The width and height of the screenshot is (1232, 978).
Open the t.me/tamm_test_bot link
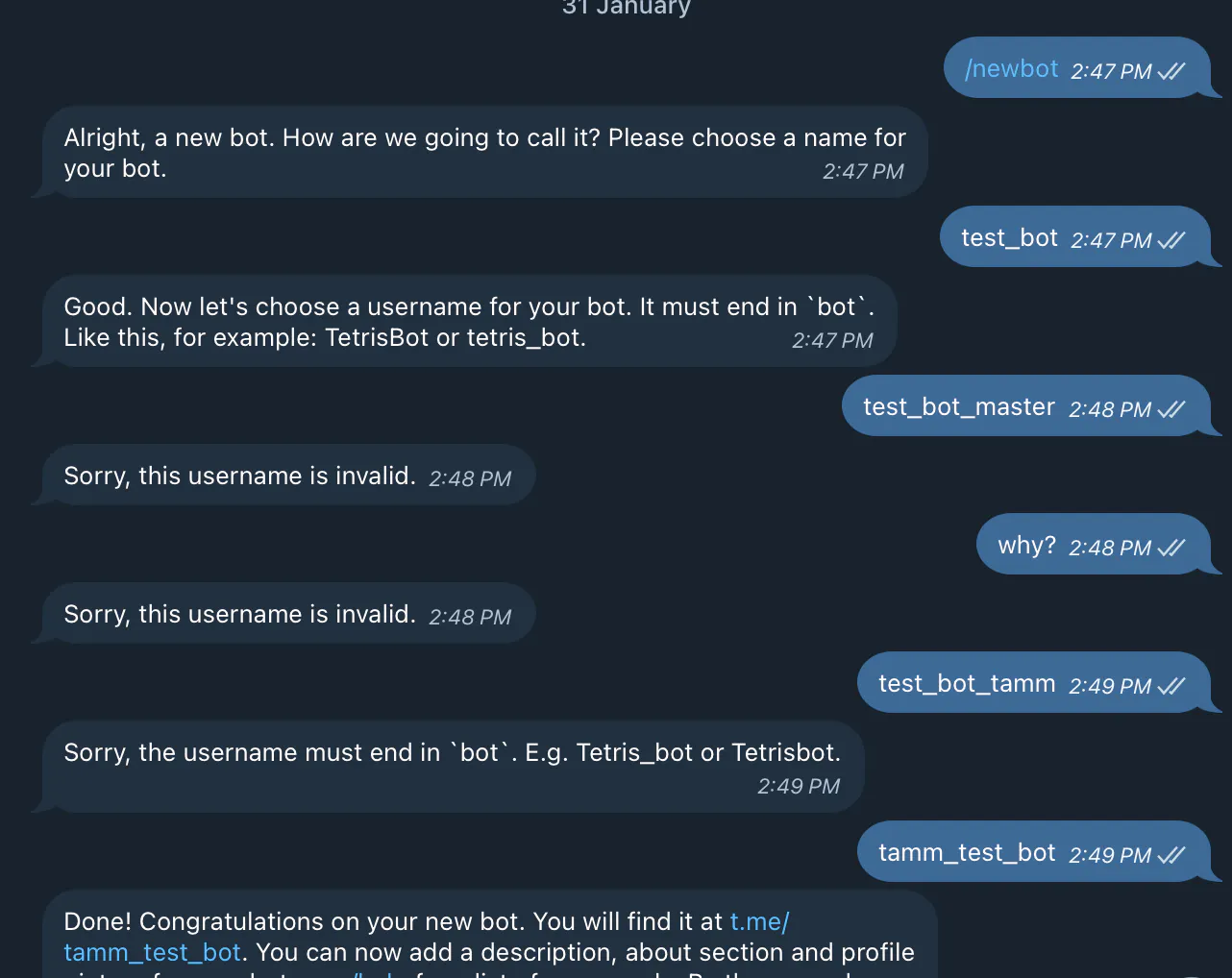(152, 952)
